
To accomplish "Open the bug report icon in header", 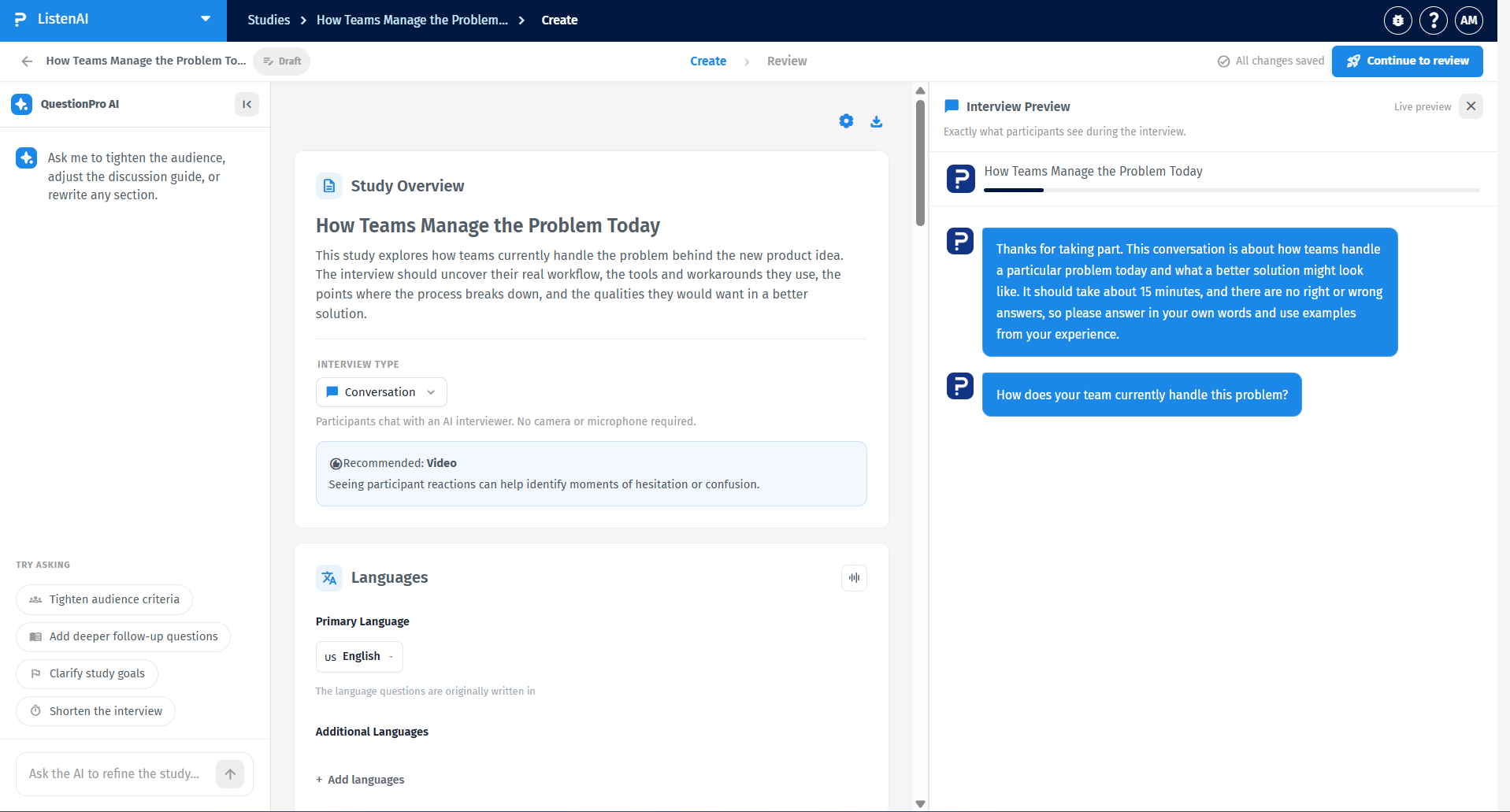I will [x=1398, y=20].
